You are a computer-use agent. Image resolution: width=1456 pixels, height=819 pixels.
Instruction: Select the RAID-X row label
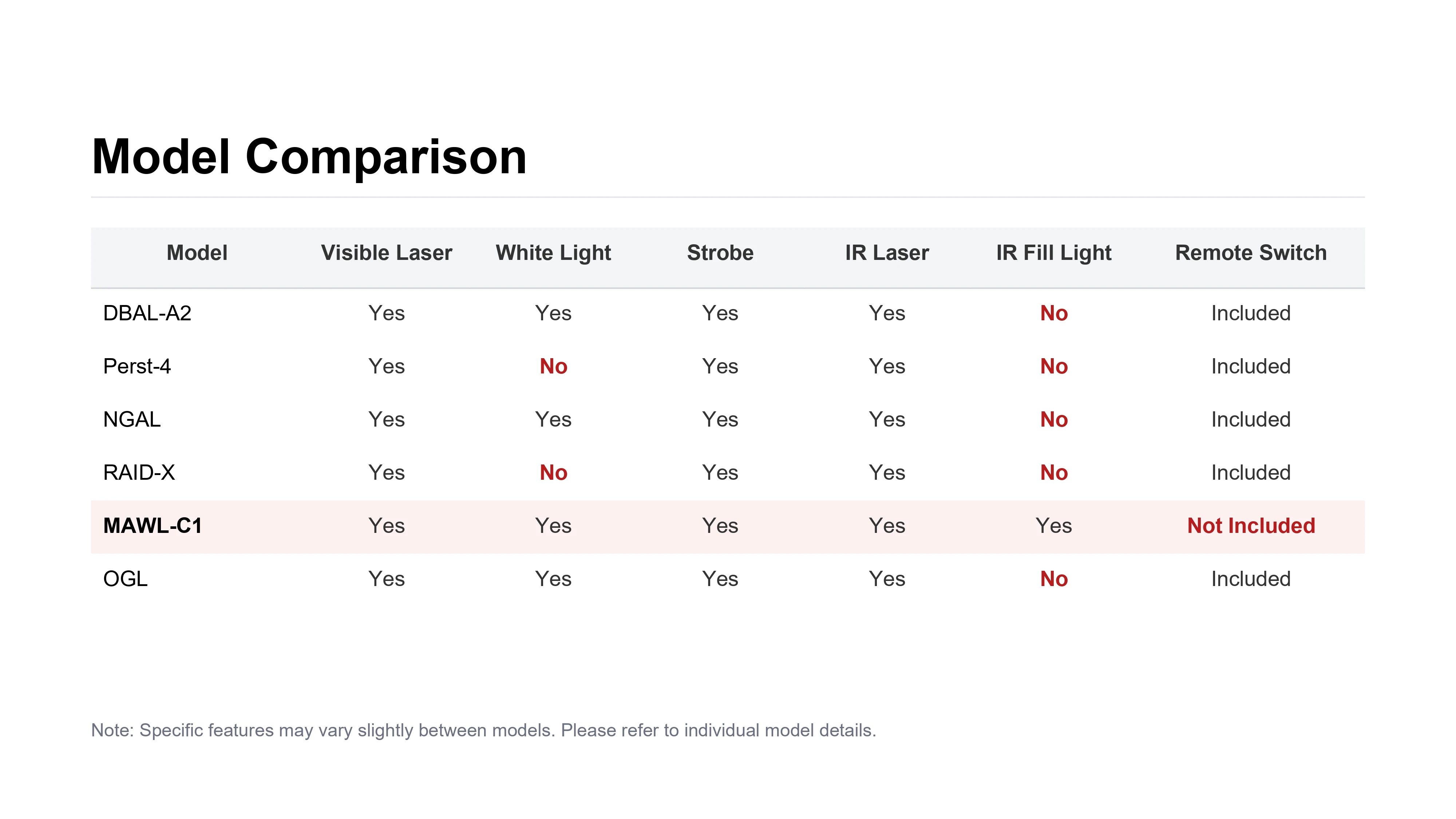(139, 472)
